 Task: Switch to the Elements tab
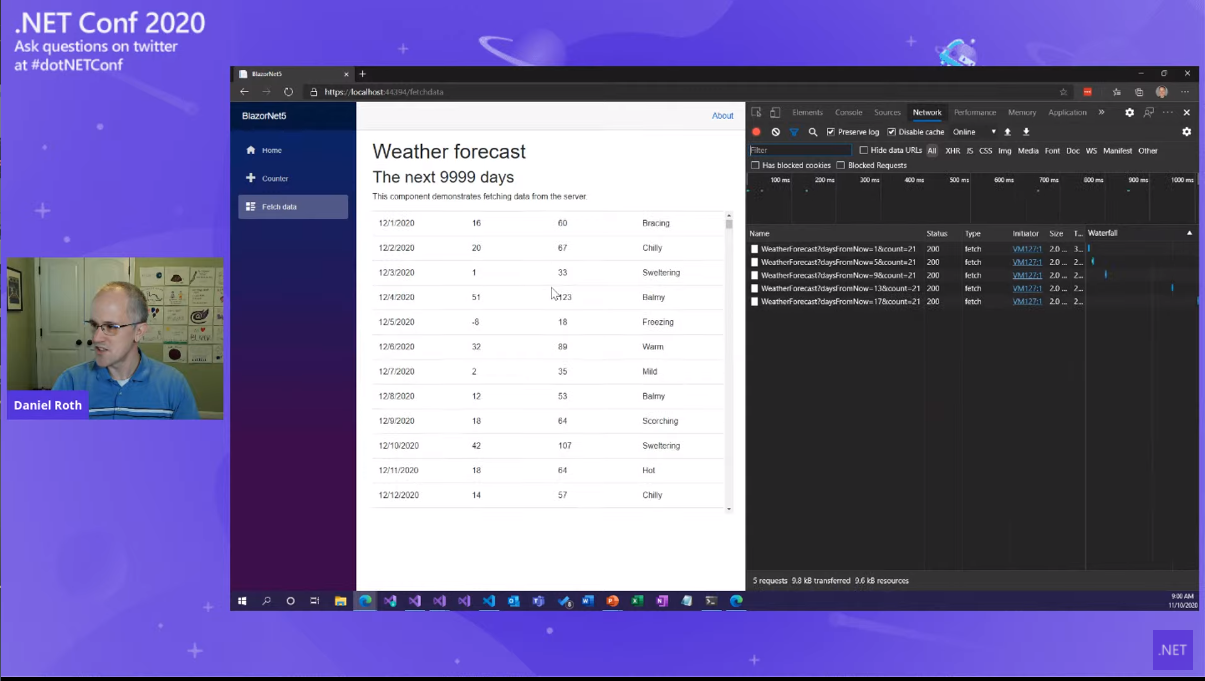[807, 112]
